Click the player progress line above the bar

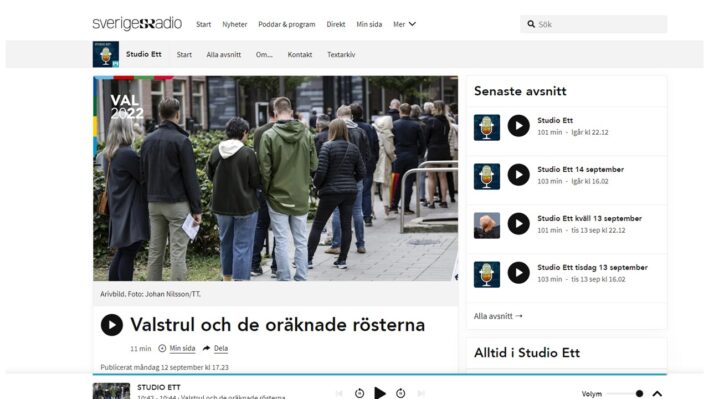coord(380,374)
